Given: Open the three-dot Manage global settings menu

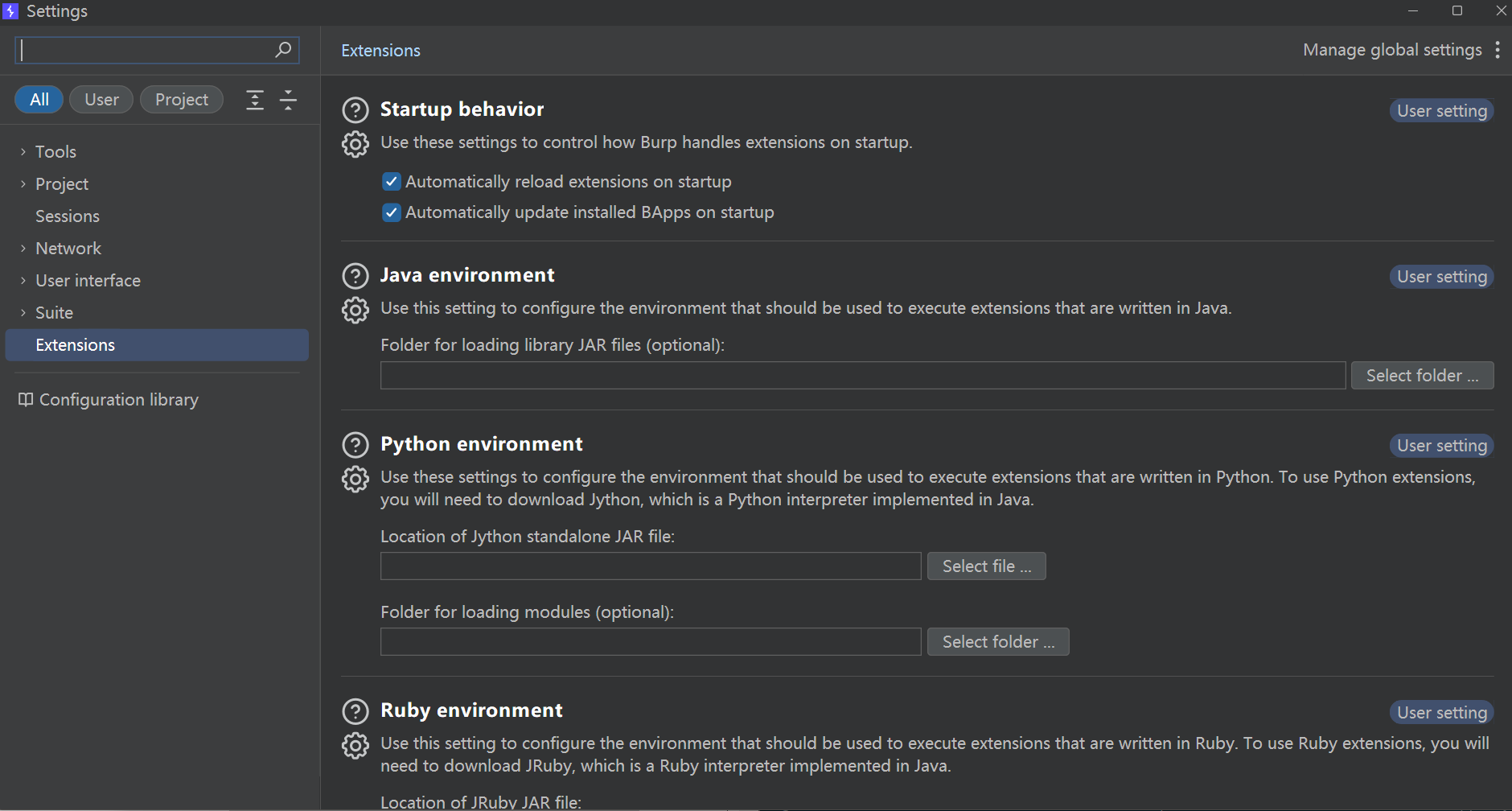Looking at the screenshot, I should click(1497, 50).
